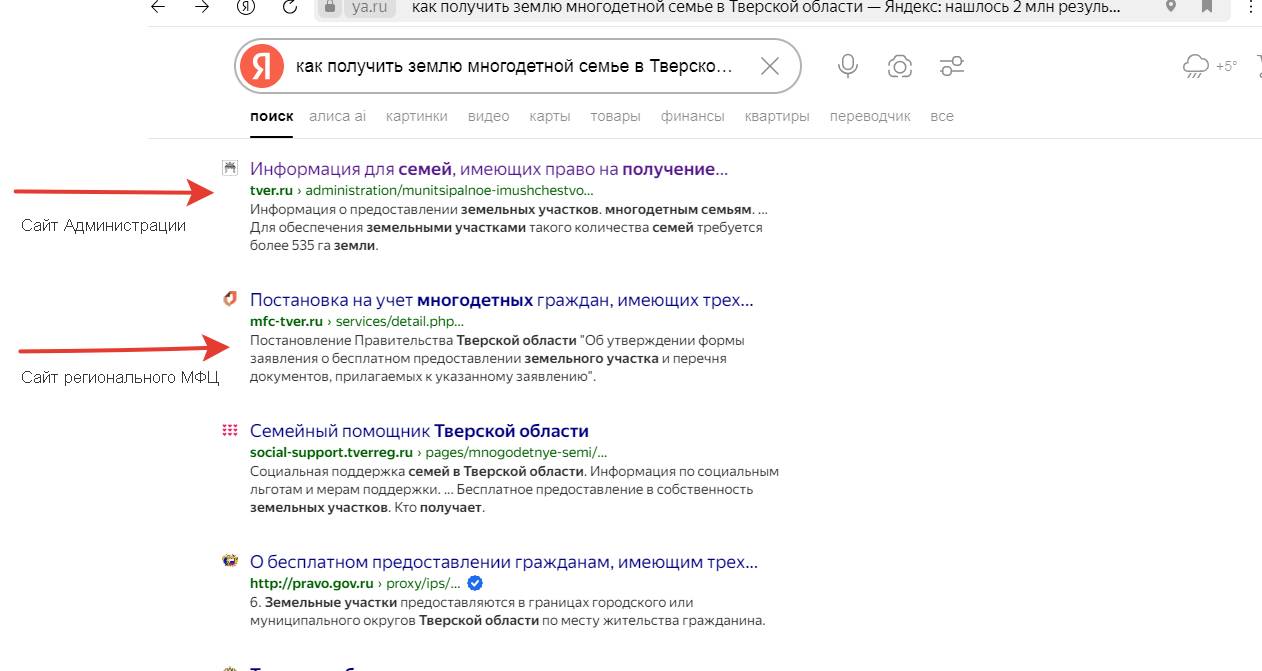This screenshot has width=1262, height=671.
Task: Go back with the browser back arrow
Action: [x=158, y=7]
